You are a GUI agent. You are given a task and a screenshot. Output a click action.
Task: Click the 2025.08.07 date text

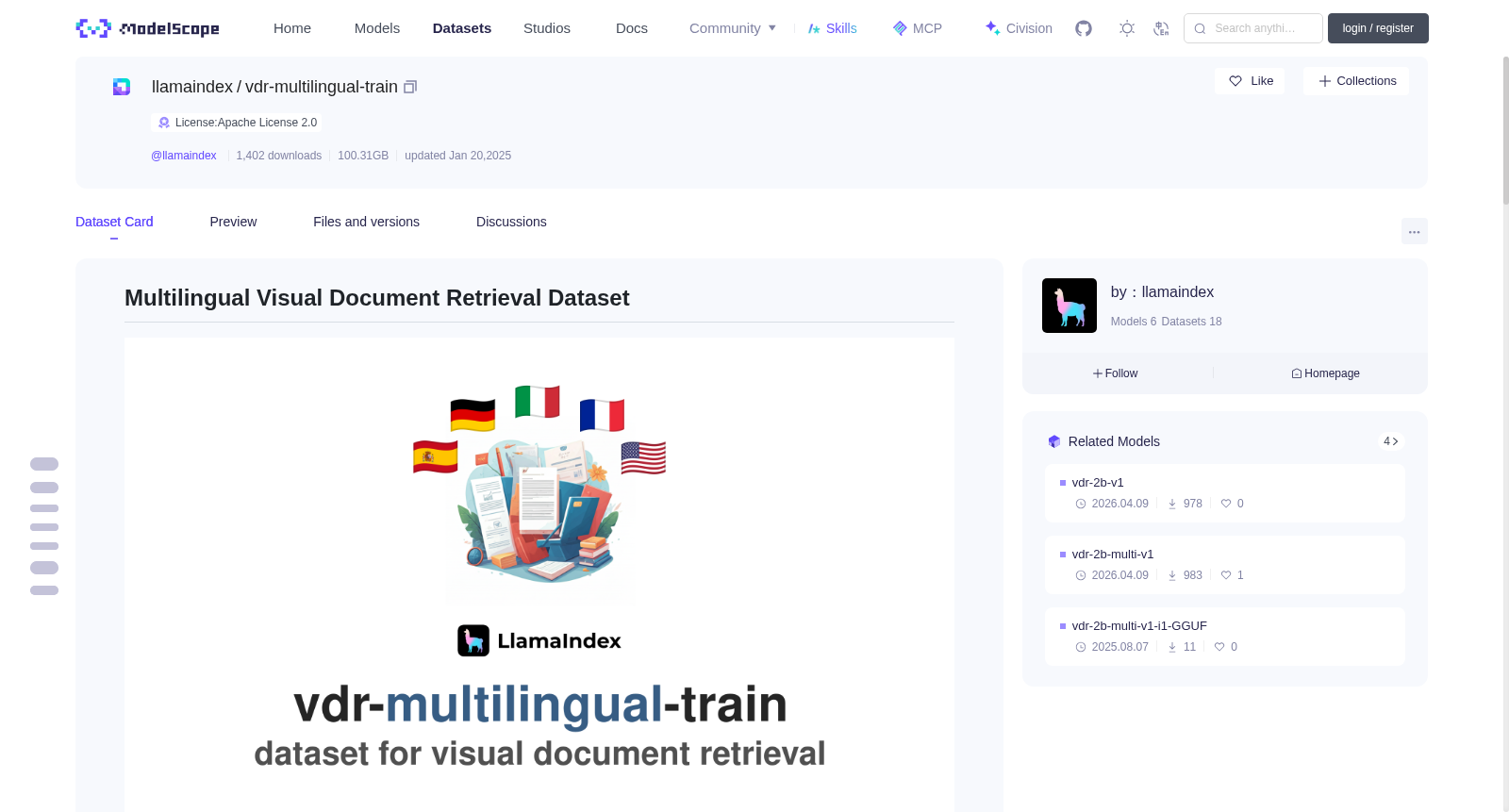coord(1120,647)
